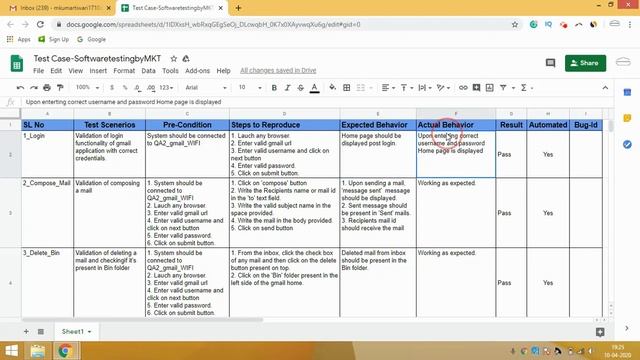Open the File menu

[38, 71]
